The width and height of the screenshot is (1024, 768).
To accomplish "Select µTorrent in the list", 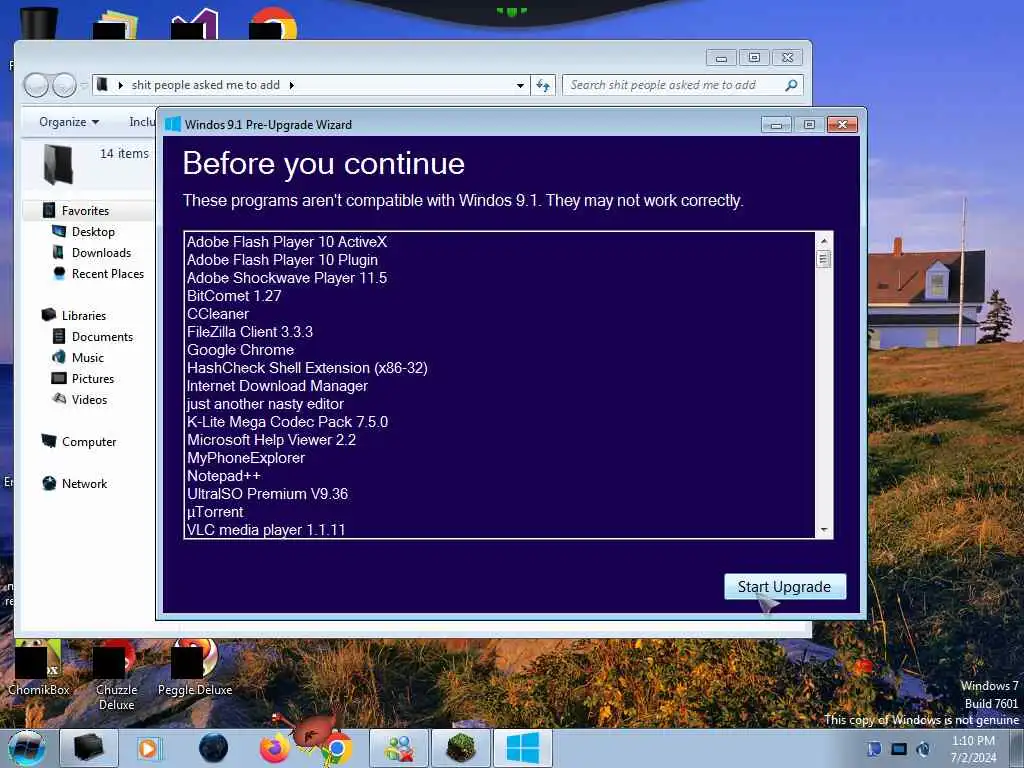I will [x=215, y=512].
